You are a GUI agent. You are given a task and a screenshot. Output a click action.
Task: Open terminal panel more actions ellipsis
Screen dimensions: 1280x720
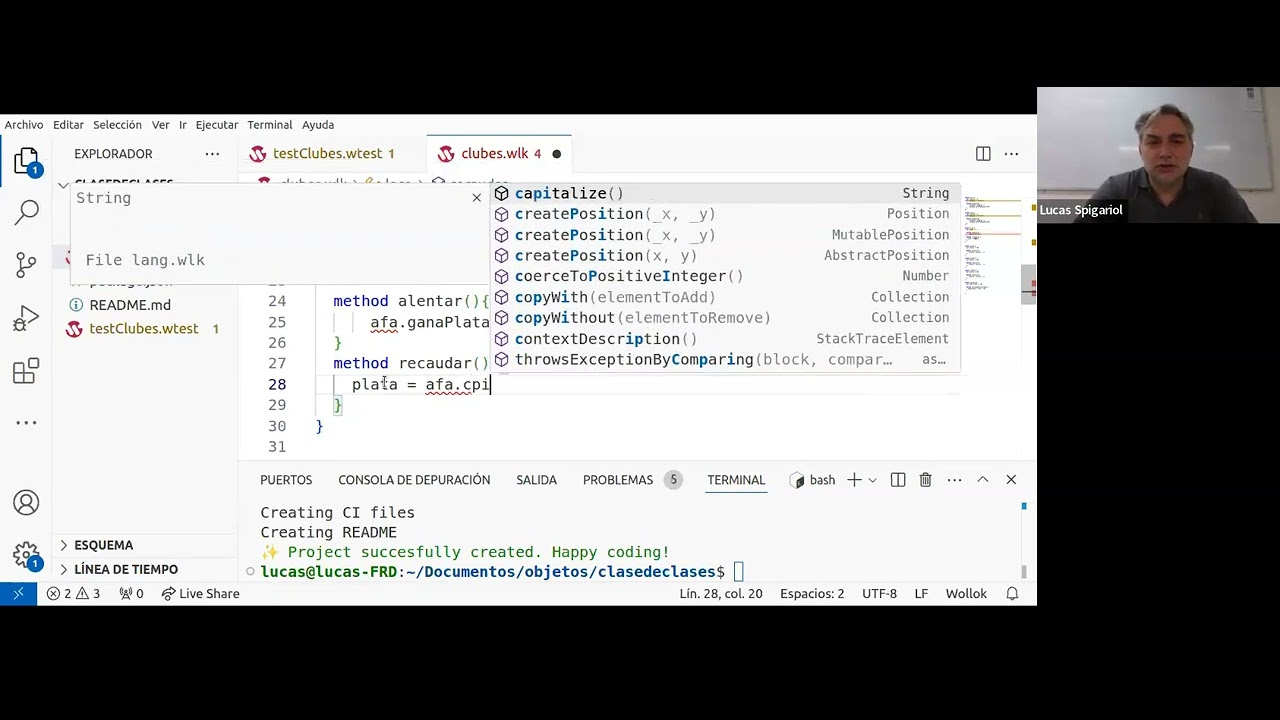[954, 480]
